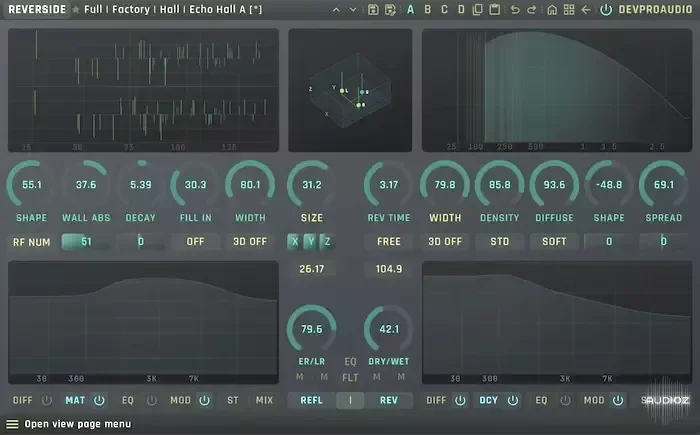The height and width of the screenshot is (435, 700).
Task: Click the FLT button
Action: (x=350, y=378)
